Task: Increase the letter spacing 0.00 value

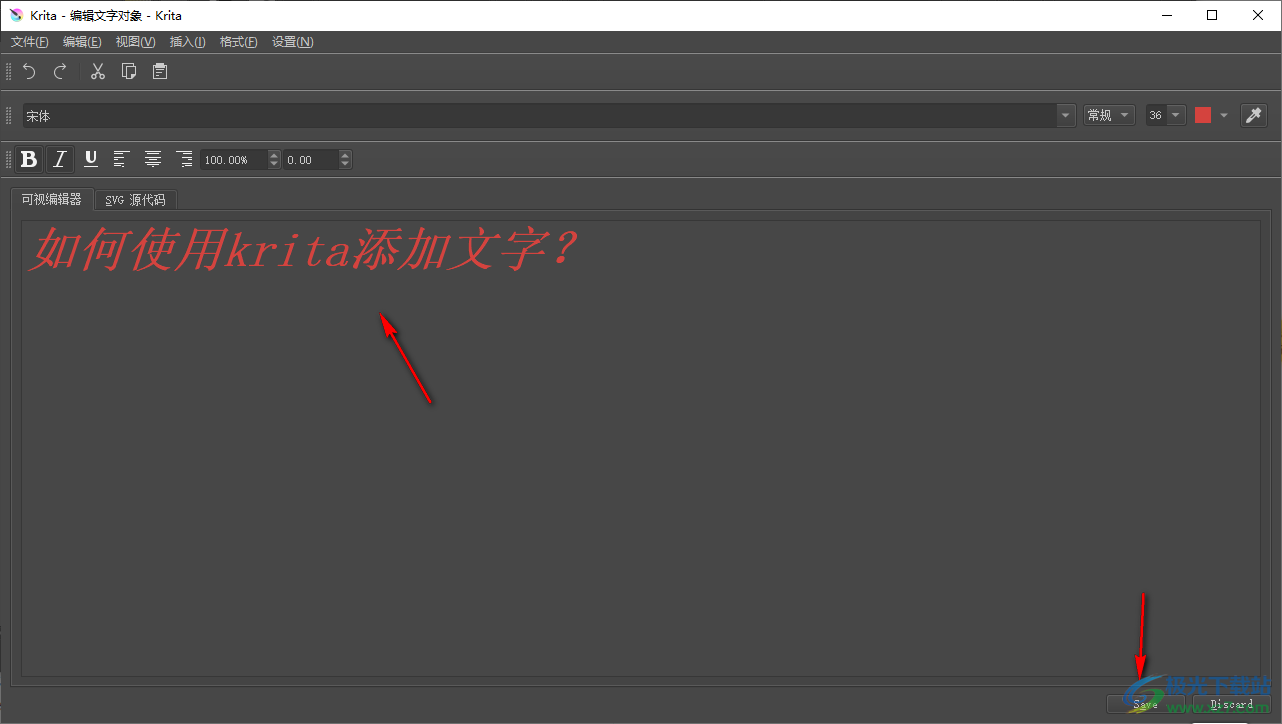Action: pyautogui.click(x=345, y=155)
